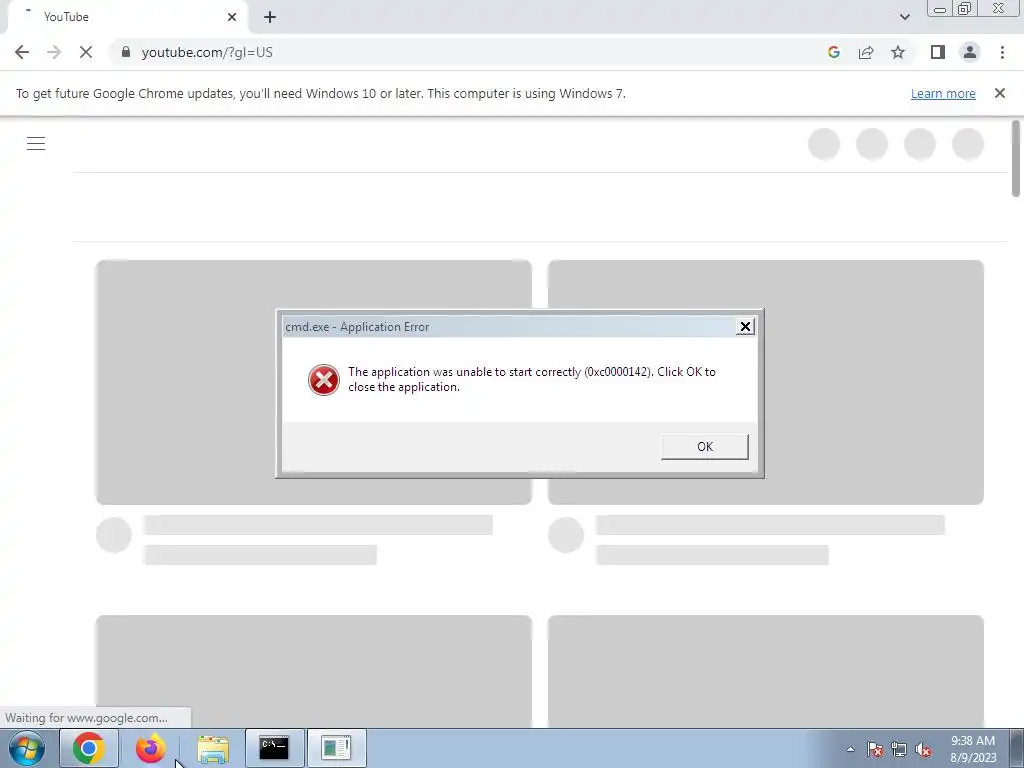Close the YouTube tab
The image size is (1024, 768).
pyautogui.click(x=232, y=17)
